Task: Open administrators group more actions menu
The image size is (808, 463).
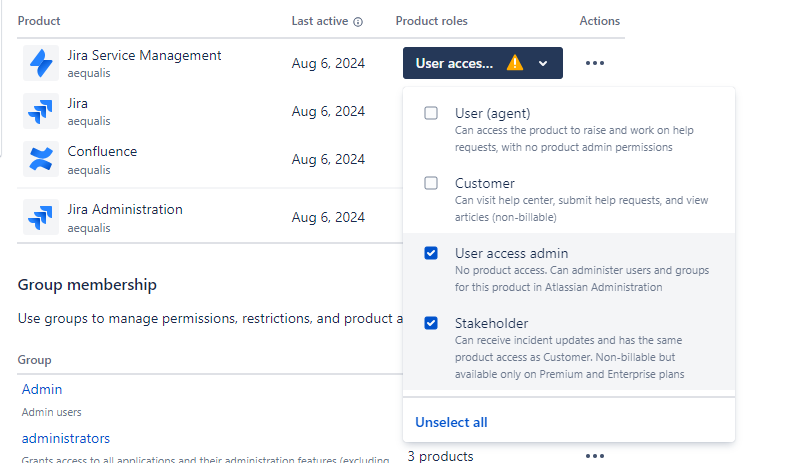Action: pyautogui.click(x=595, y=456)
